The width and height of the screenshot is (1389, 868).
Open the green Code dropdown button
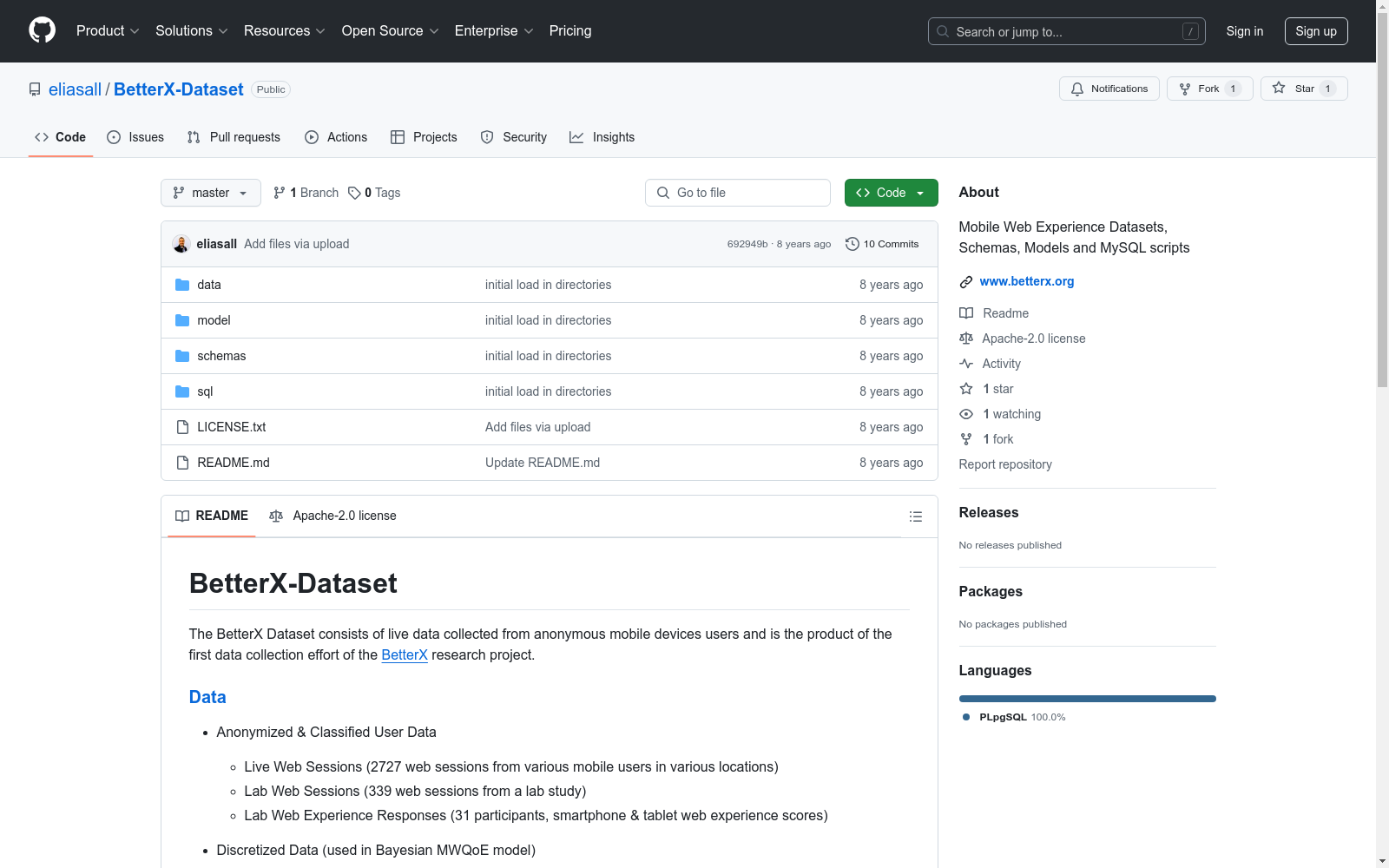click(891, 193)
